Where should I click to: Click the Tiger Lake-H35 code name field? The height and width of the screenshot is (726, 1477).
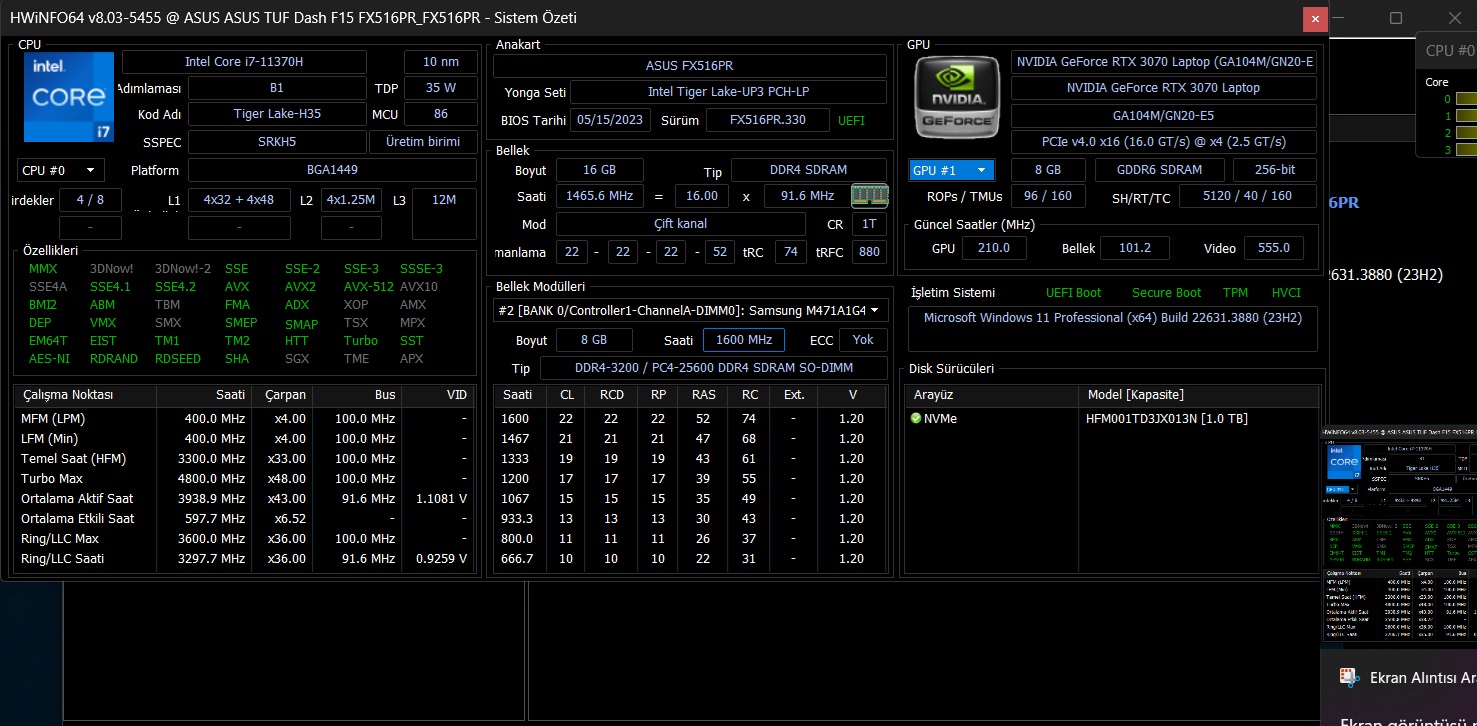[277, 114]
